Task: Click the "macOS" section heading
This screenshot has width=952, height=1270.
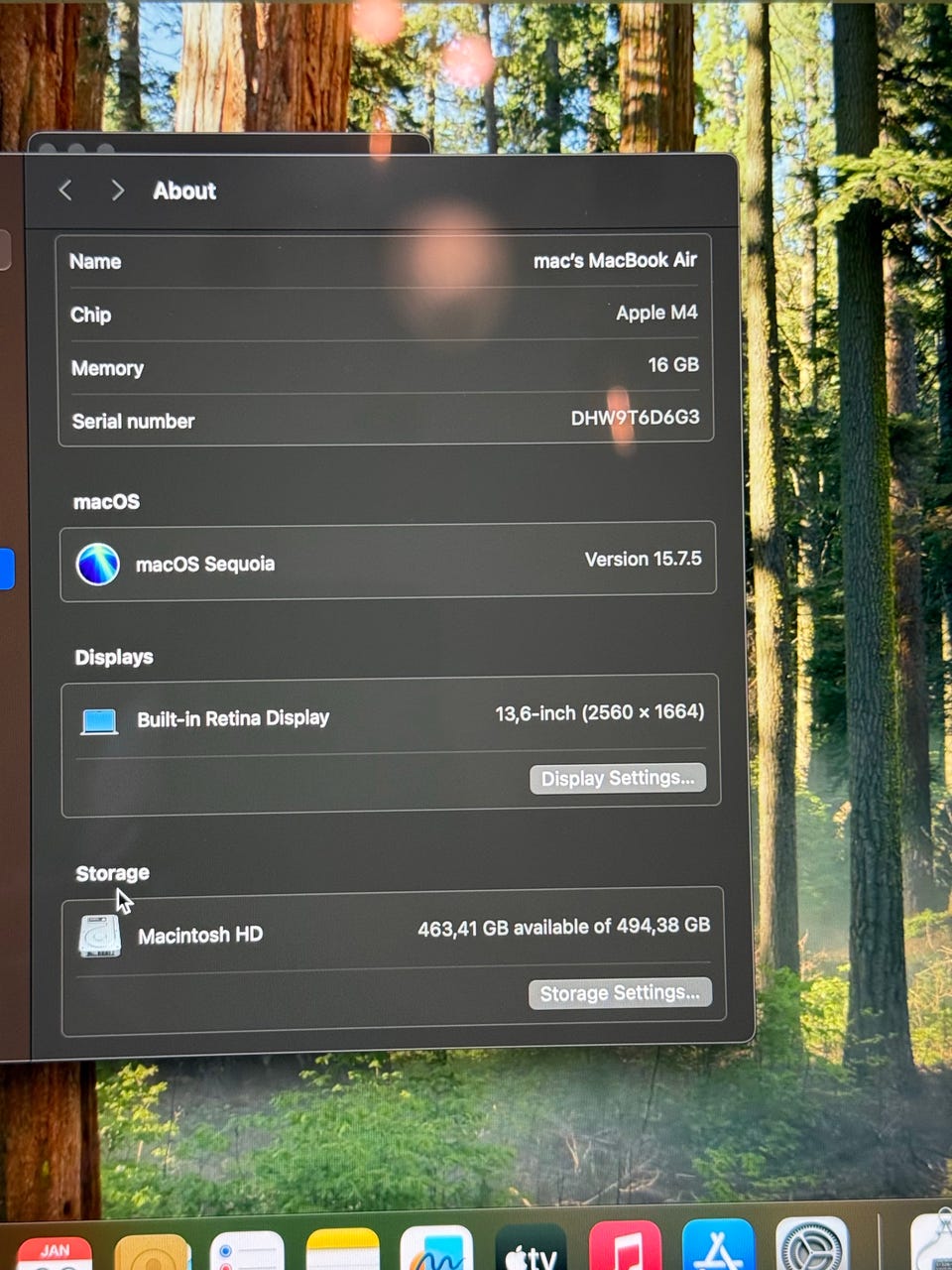Action: [x=106, y=502]
